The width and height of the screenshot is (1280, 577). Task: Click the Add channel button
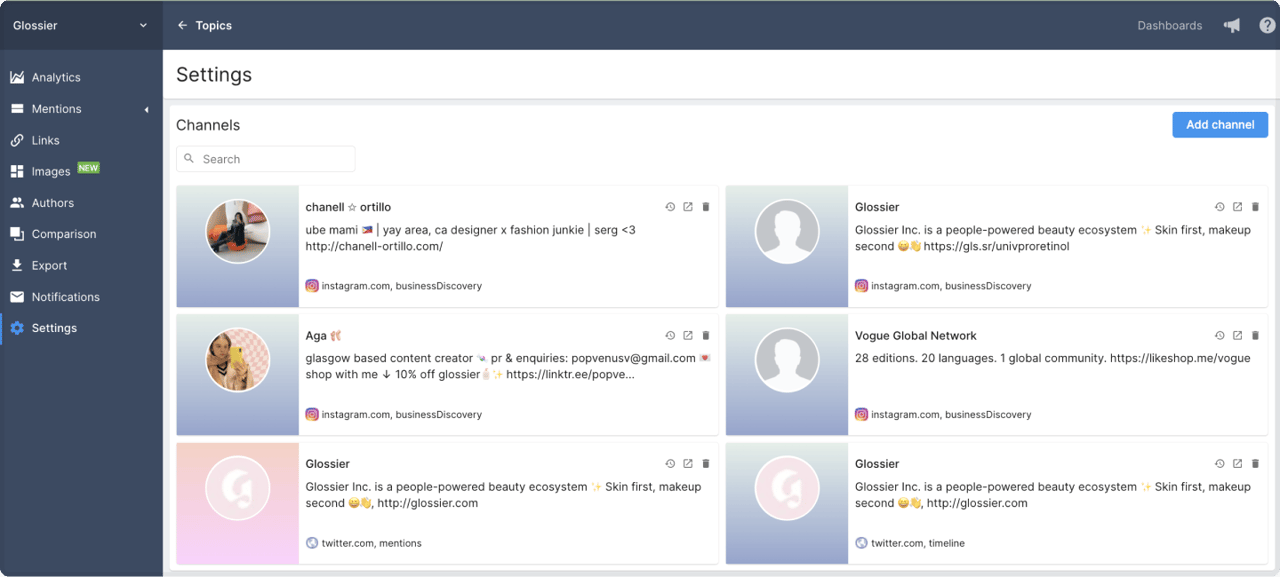(1219, 124)
